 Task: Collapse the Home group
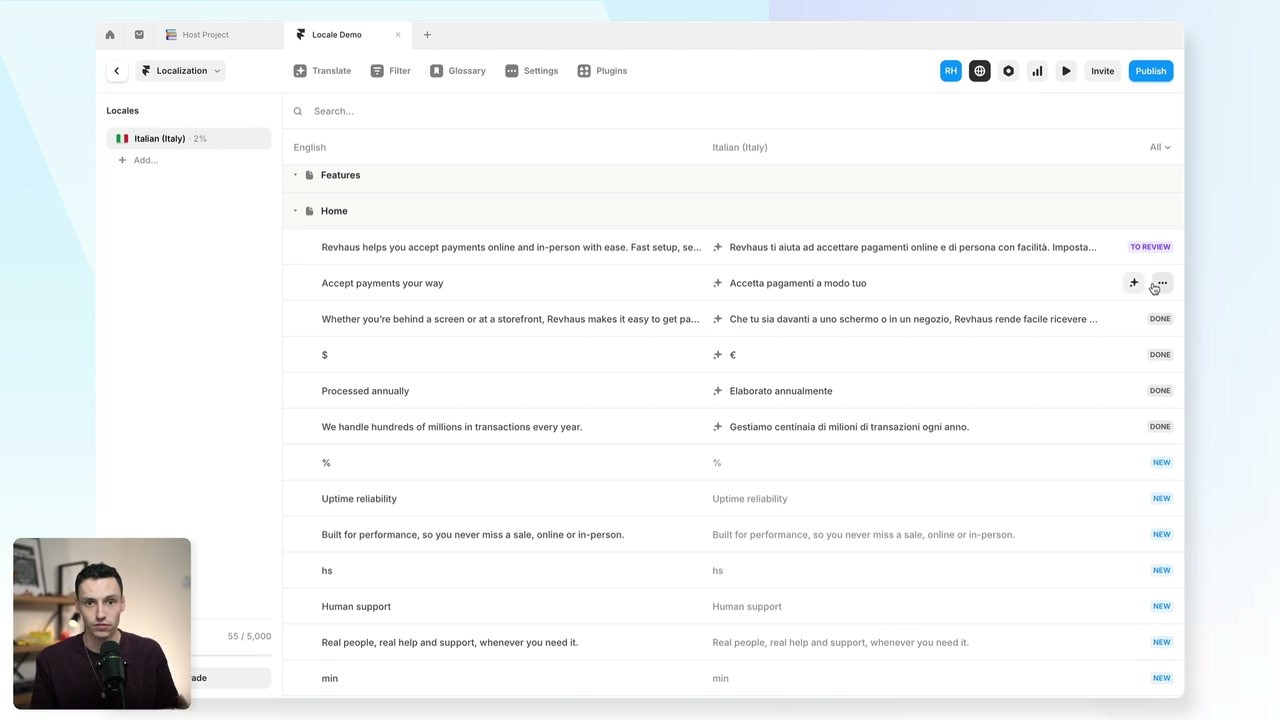[x=295, y=211]
